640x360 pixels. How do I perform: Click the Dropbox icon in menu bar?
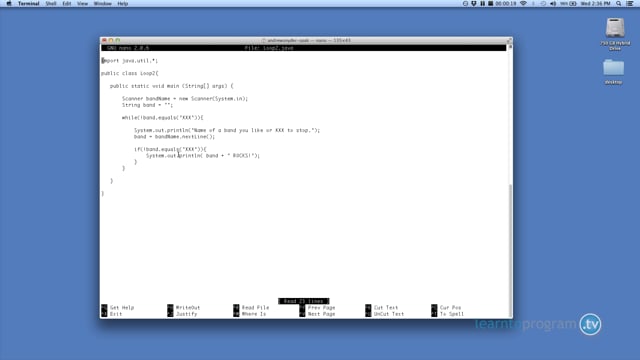tap(474, 4)
